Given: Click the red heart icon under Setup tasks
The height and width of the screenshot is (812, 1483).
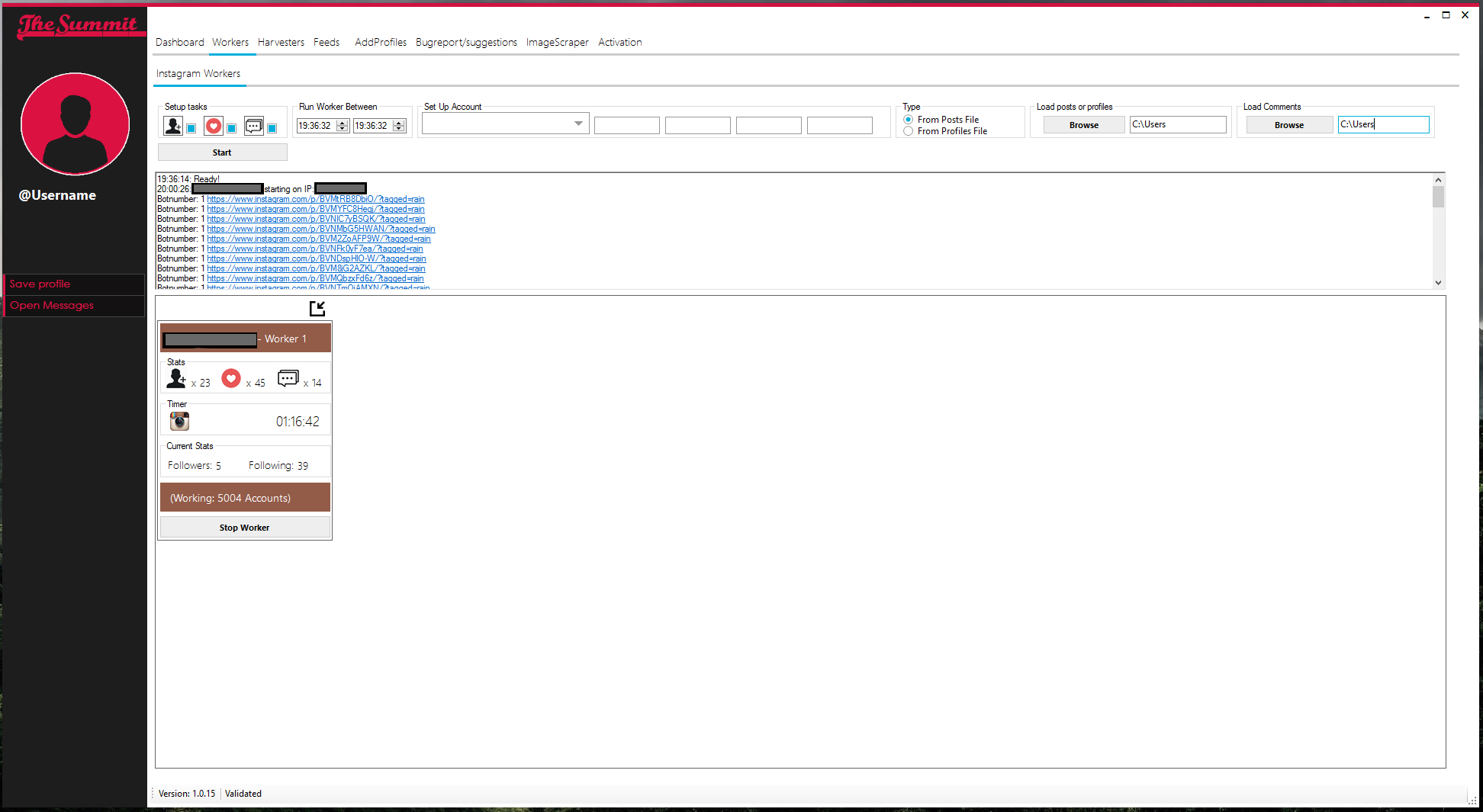Looking at the screenshot, I should [214, 126].
